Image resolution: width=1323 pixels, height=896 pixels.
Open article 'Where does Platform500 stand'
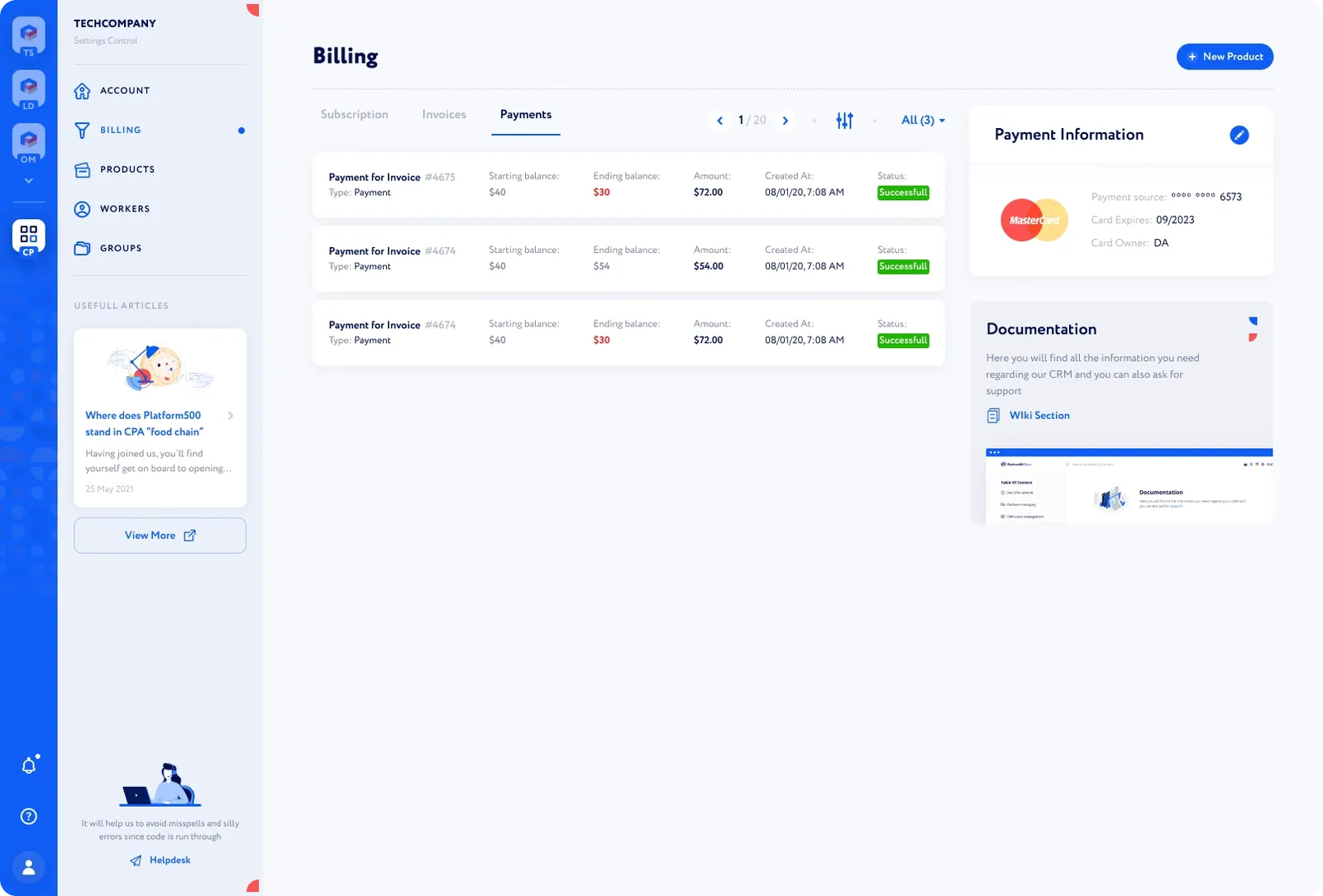(x=144, y=424)
